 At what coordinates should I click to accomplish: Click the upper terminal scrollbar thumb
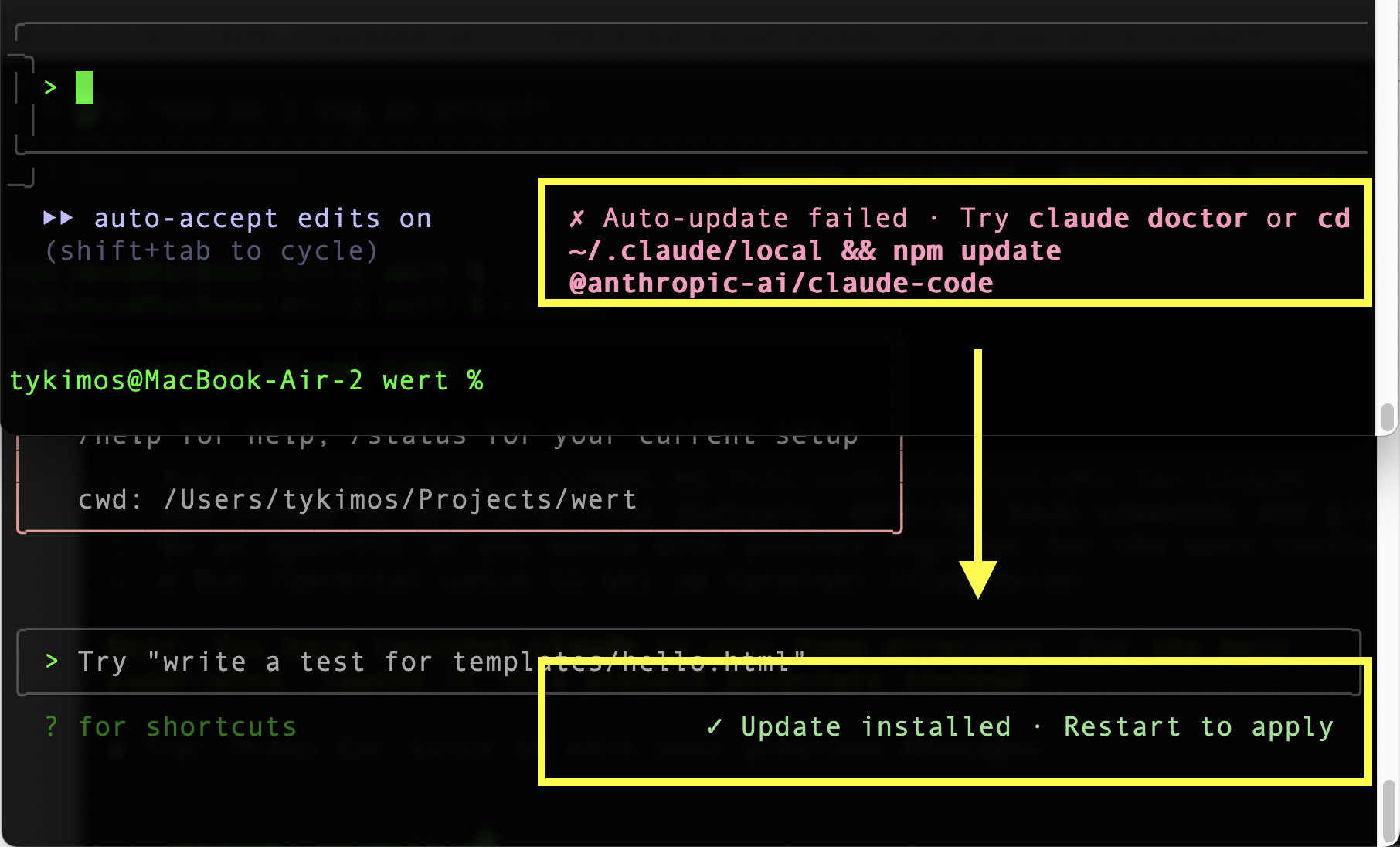(1388, 417)
